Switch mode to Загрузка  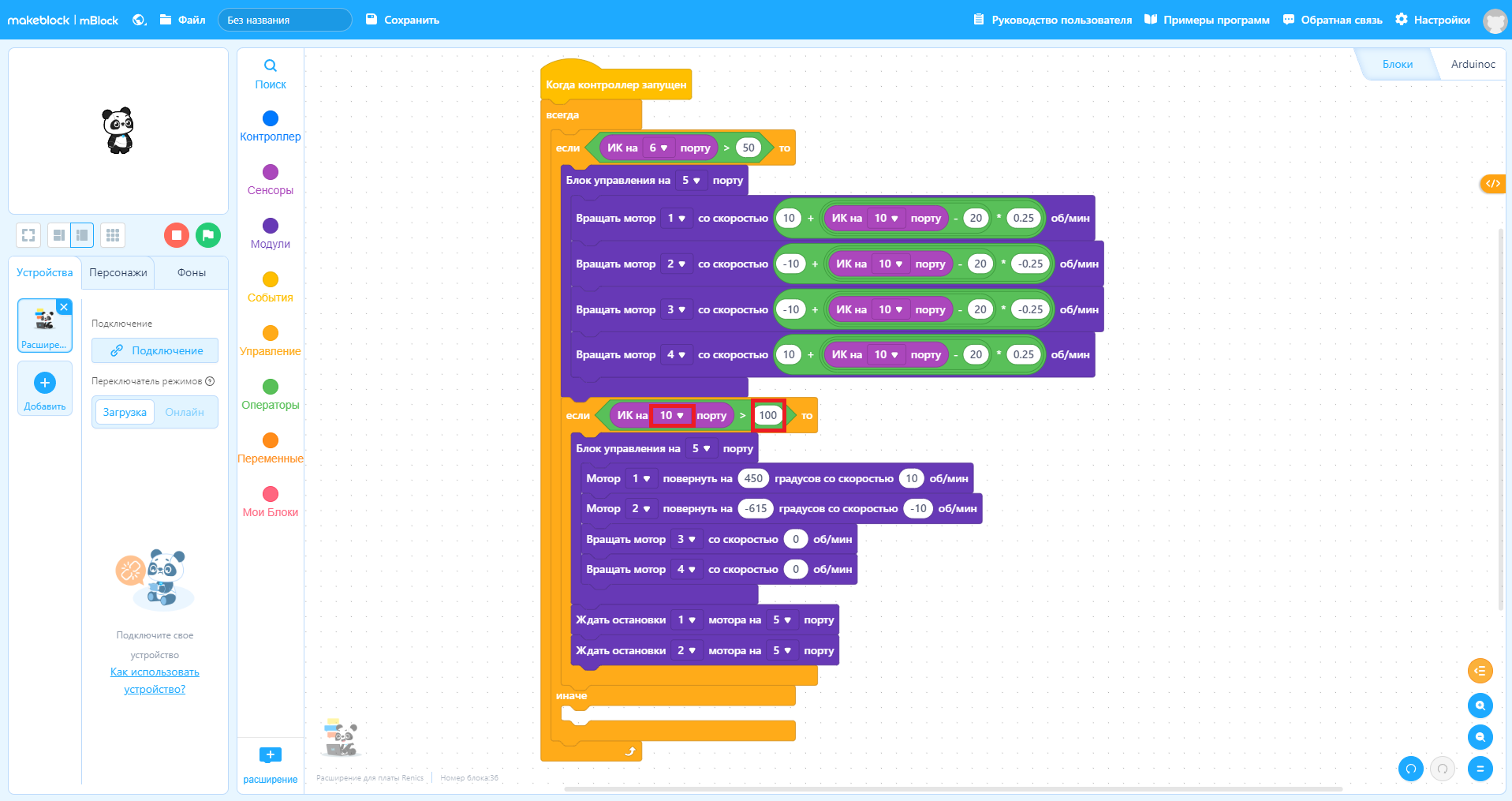tap(125, 412)
